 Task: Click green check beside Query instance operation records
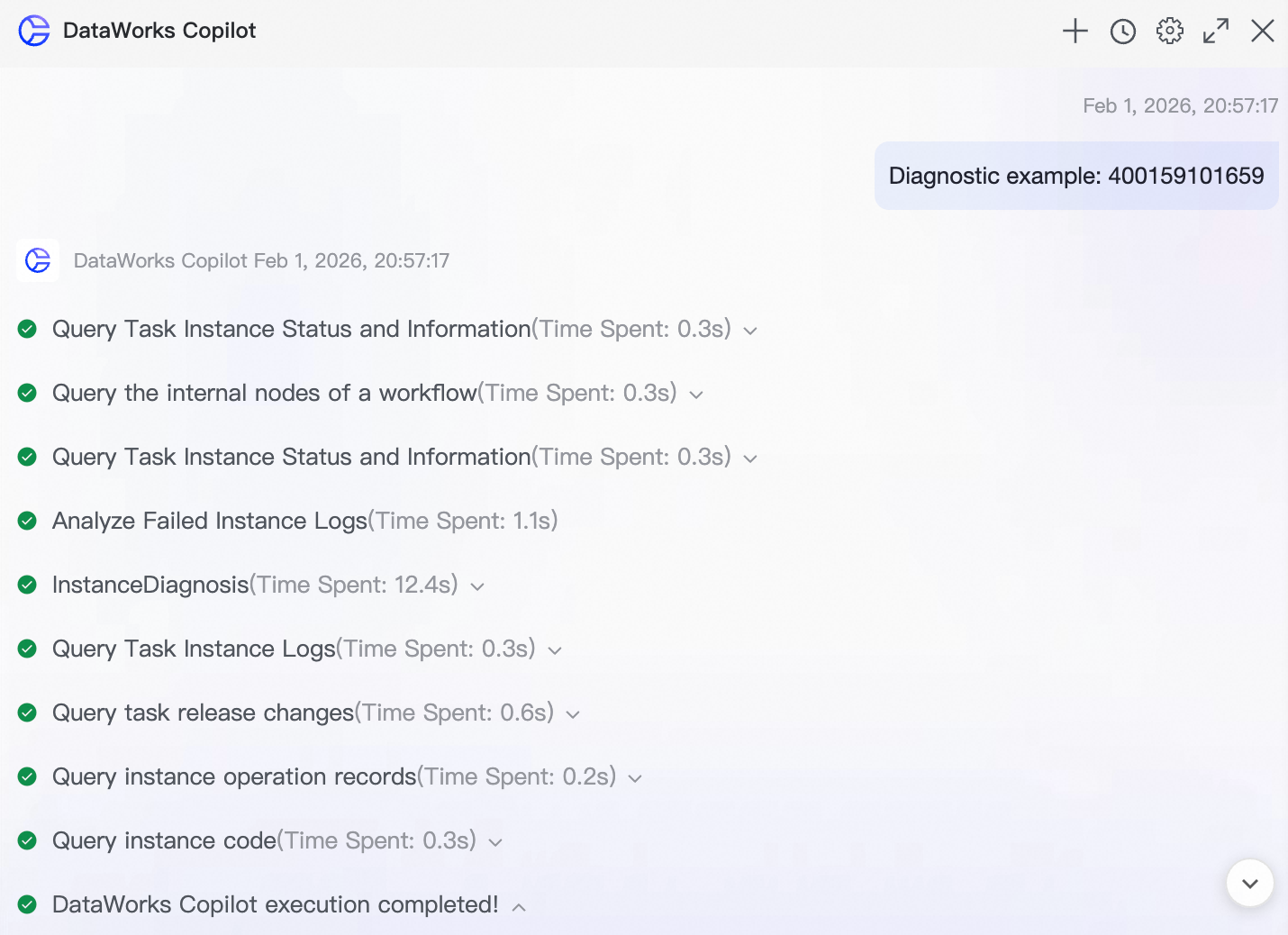[x=27, y=776]
